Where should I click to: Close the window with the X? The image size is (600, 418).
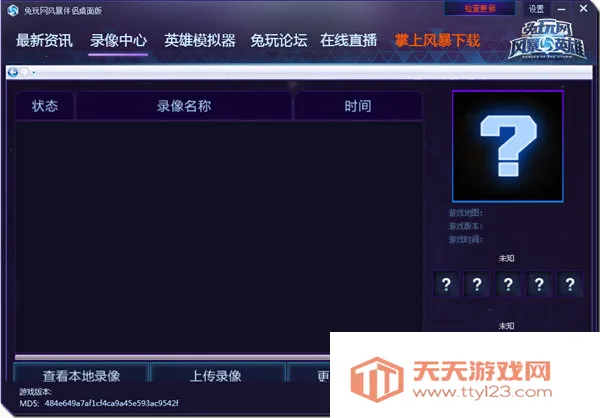point(583,8)
